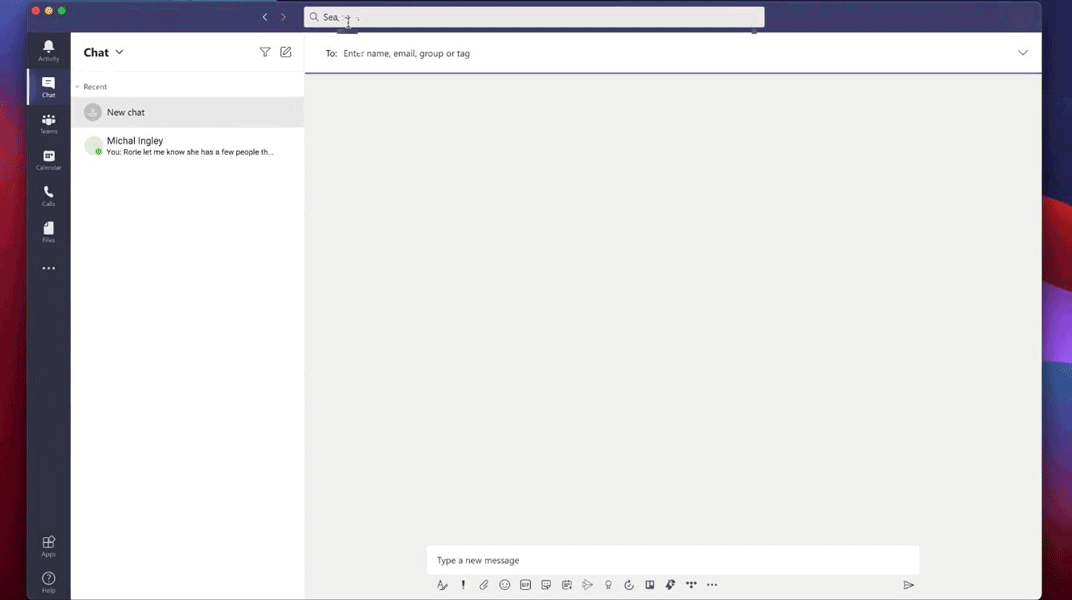Select the New chat list entry

tap(188, 112)
